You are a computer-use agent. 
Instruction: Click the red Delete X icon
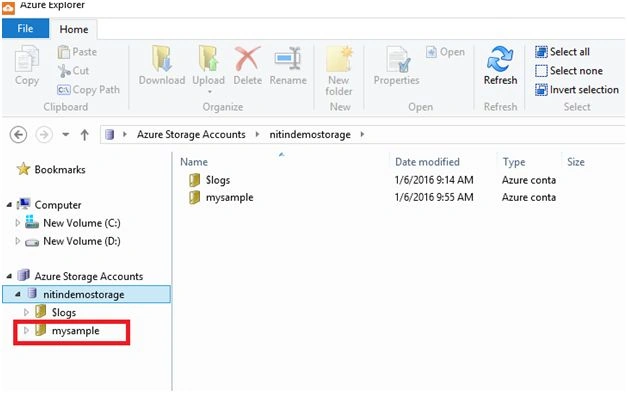[248, 59]
